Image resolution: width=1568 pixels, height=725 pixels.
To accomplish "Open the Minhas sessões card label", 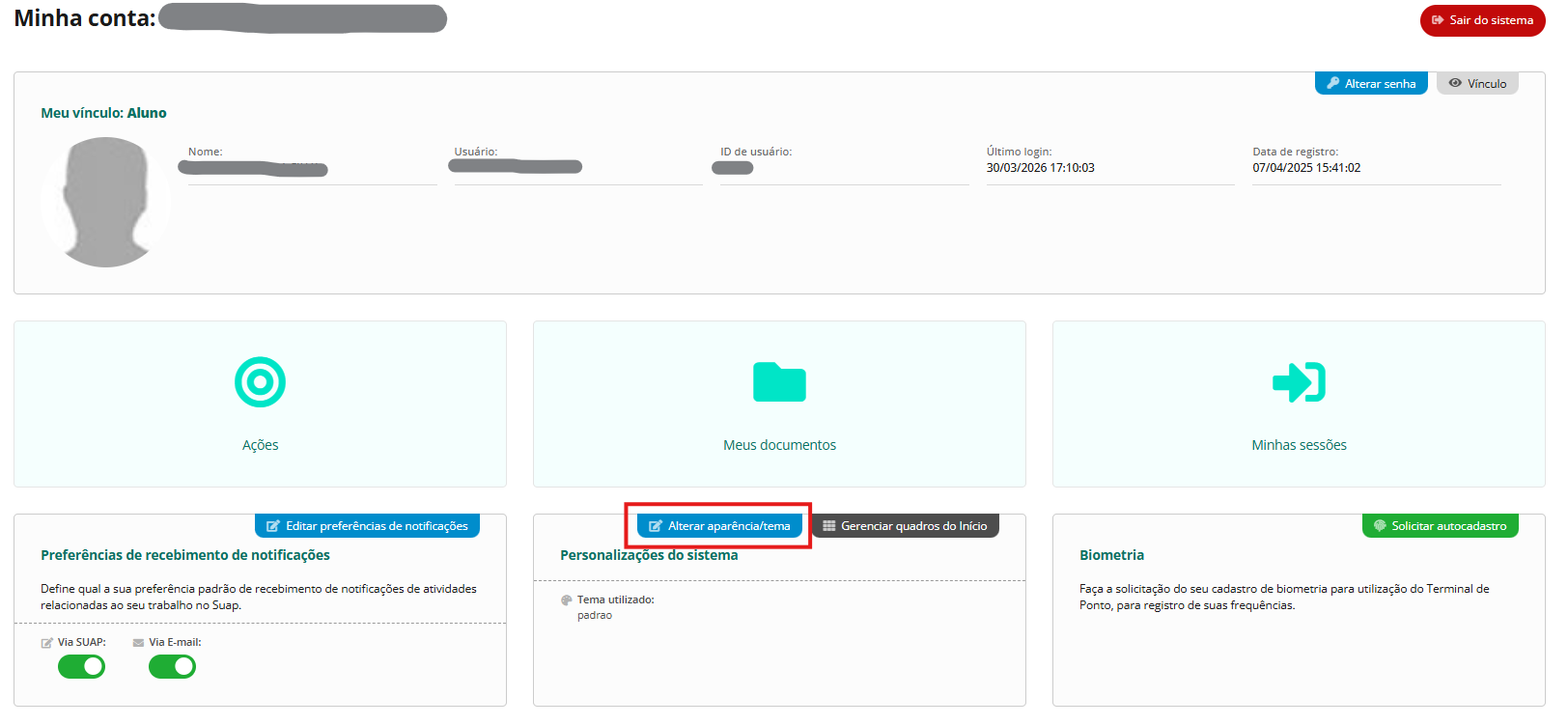I will point(1299,445).
